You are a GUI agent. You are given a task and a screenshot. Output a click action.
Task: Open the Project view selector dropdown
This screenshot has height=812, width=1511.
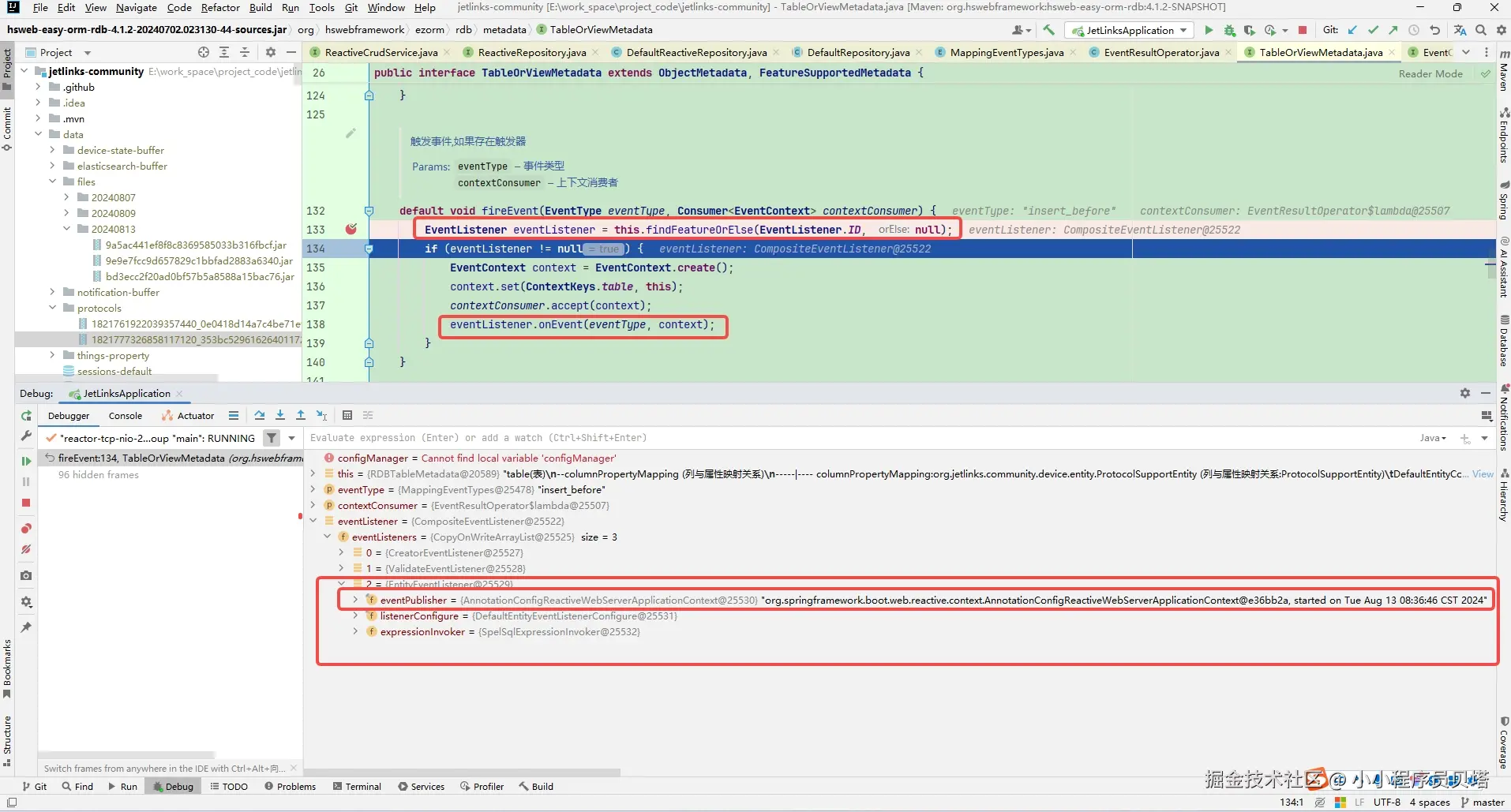(58, 52)
